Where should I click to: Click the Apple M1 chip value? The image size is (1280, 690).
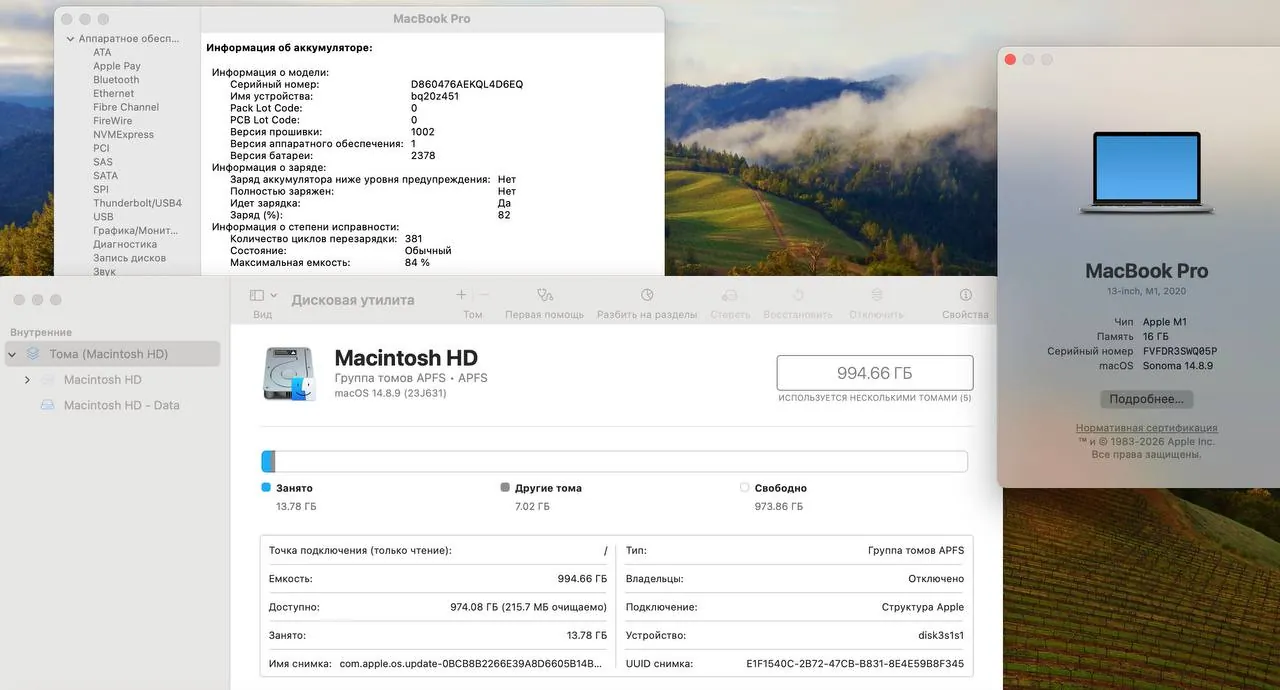(1165, 322)
